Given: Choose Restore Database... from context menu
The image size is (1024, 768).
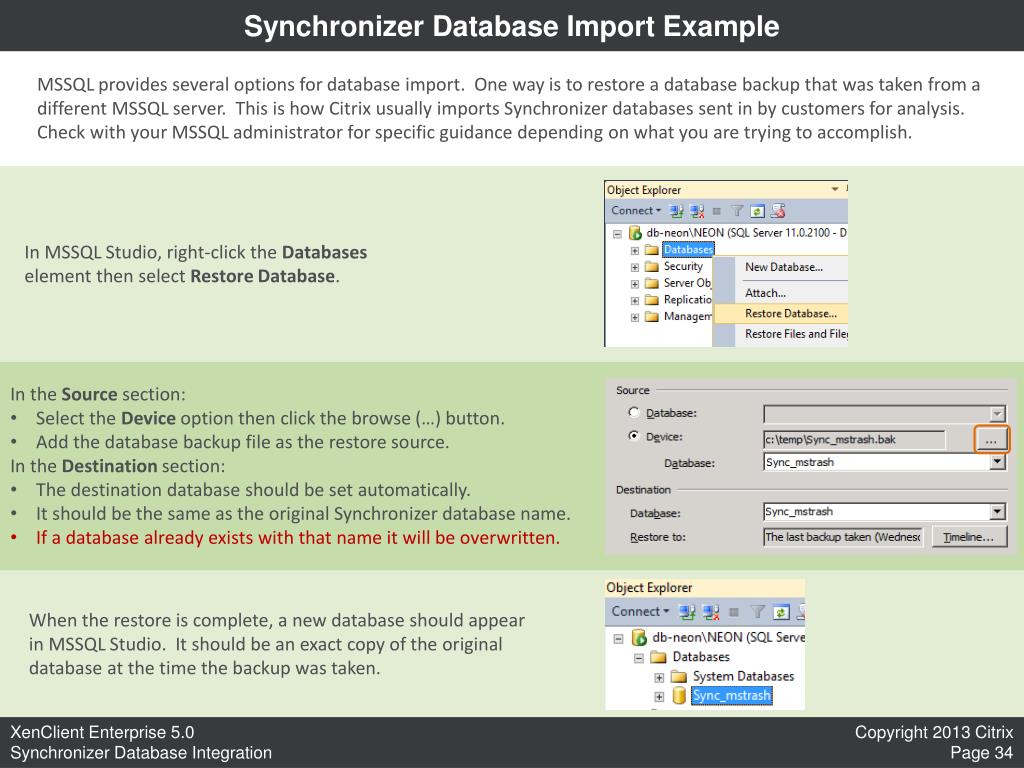Looking at the screenshot, I should [x=781, y=313].
